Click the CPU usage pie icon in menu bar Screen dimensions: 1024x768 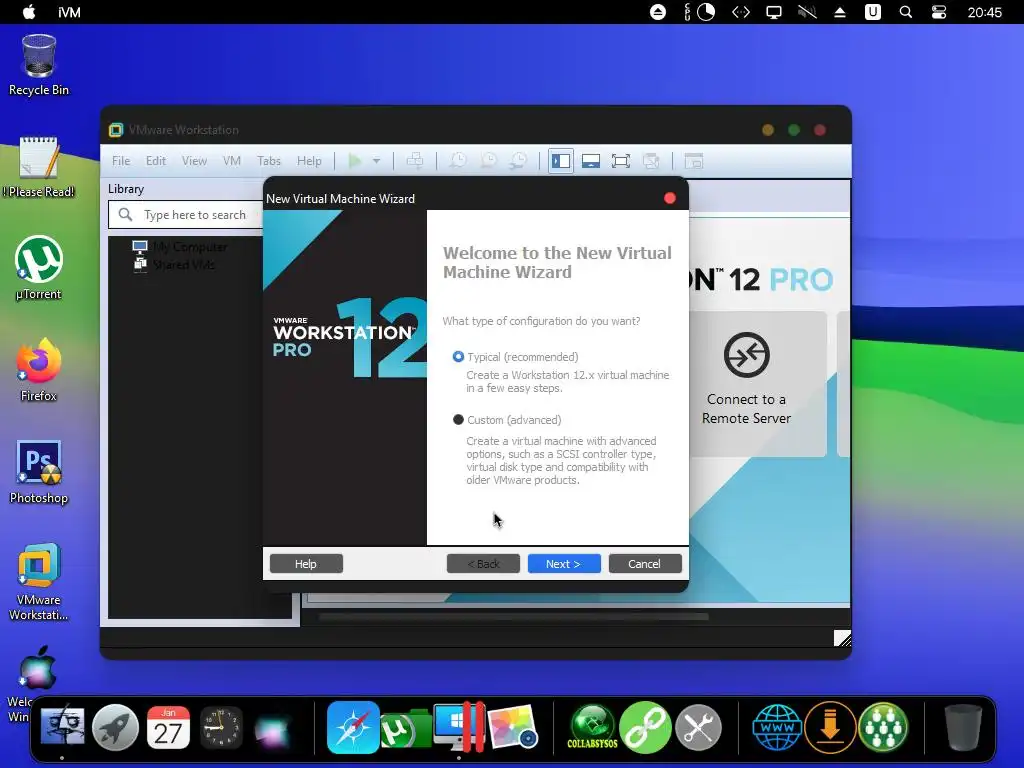(x=706, y=12)
